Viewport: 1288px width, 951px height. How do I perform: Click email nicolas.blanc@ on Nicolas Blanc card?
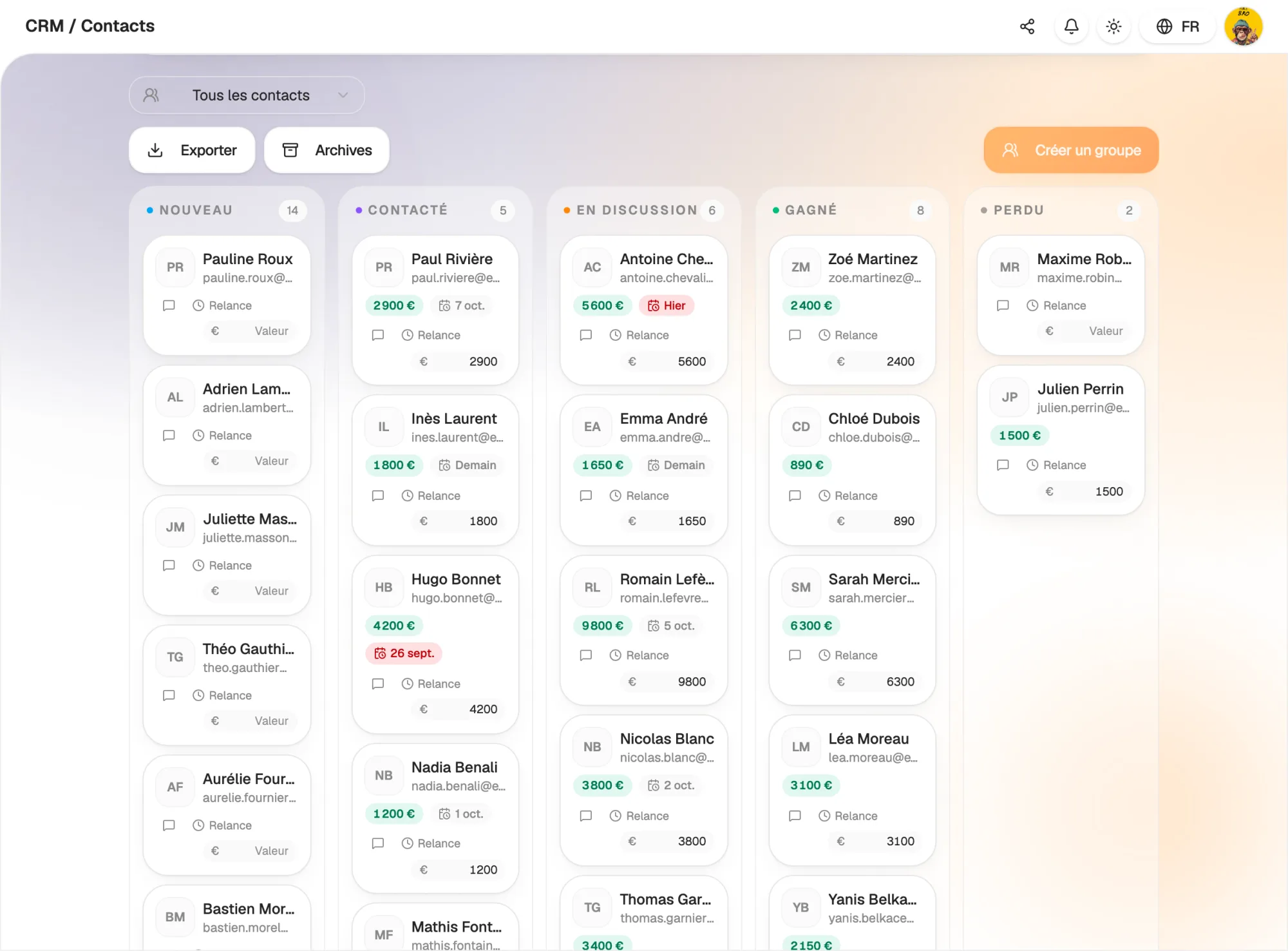coord(667,758)
